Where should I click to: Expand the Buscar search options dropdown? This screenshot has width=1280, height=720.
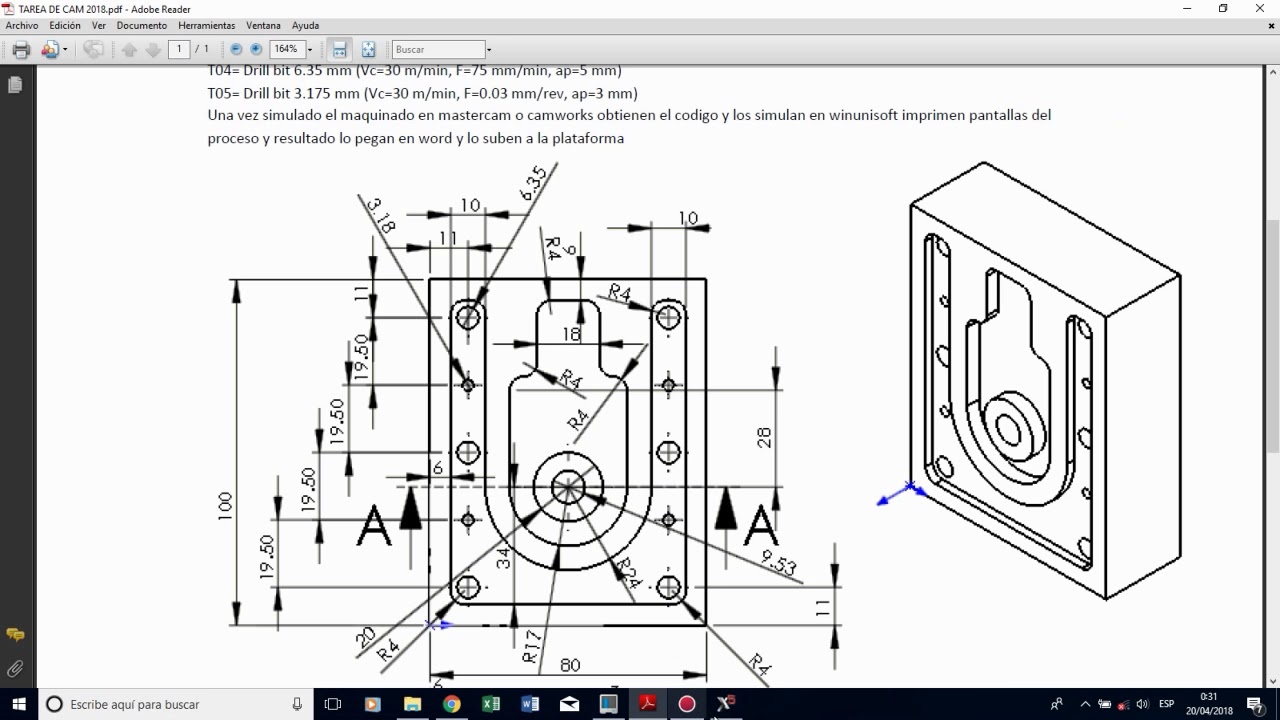click(489, 49)
